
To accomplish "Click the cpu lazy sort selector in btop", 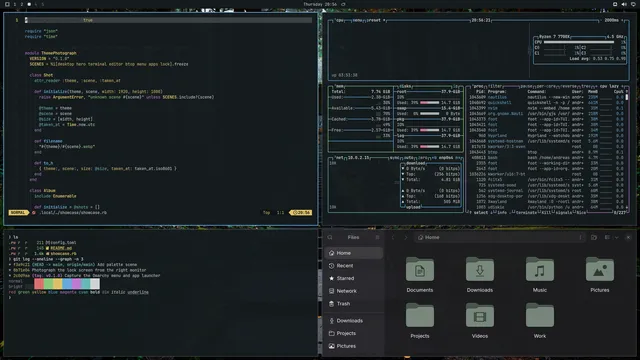I will click(610, 87).
